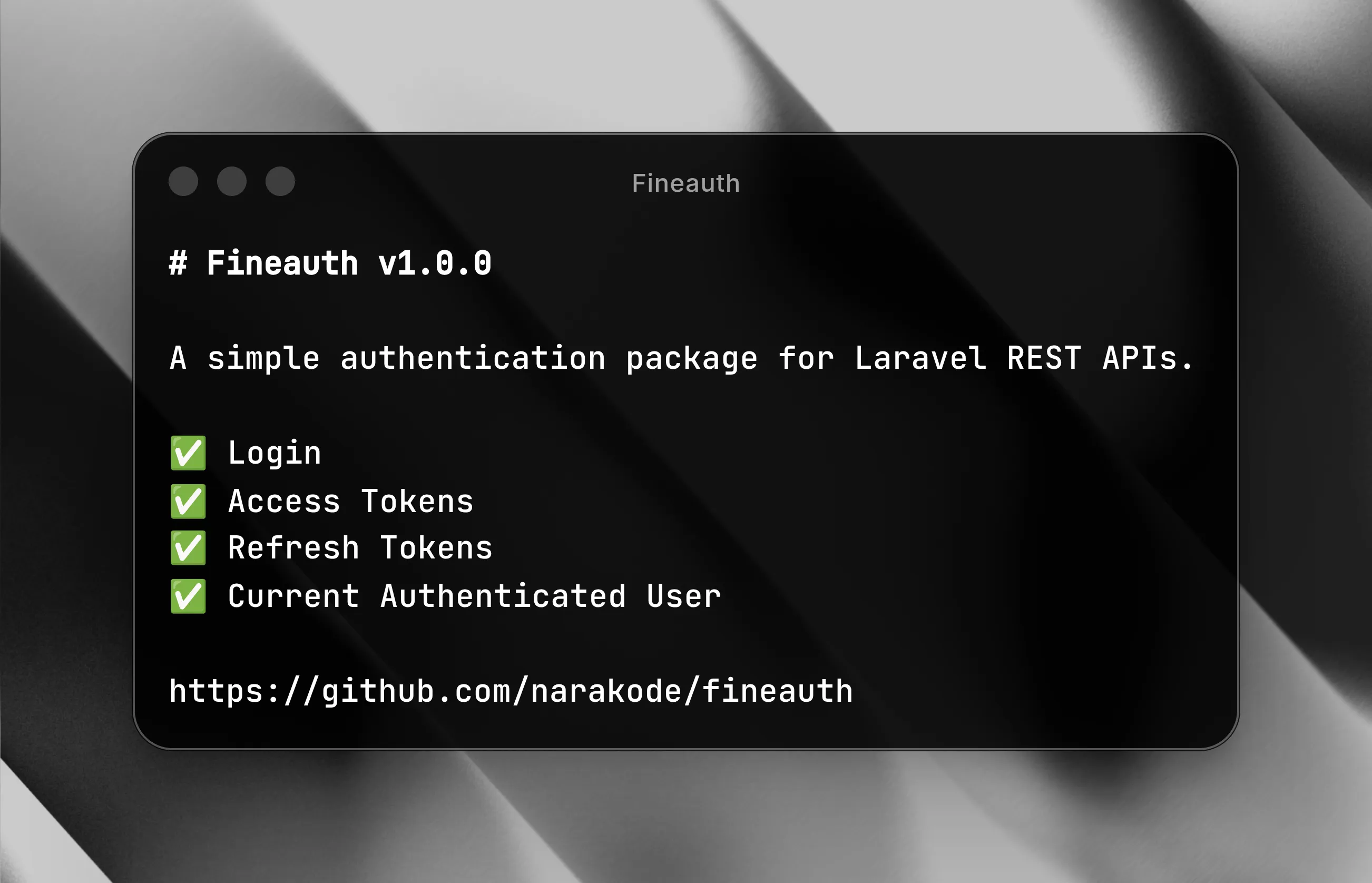Click the middle gray window dot

click(x=232, y=181)
